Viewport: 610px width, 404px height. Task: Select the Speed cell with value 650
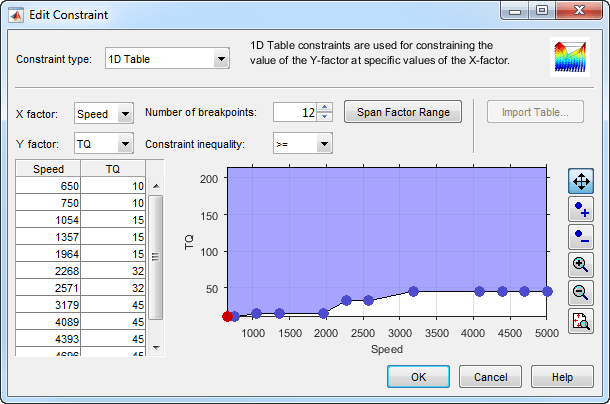click(x=48, y=186)
